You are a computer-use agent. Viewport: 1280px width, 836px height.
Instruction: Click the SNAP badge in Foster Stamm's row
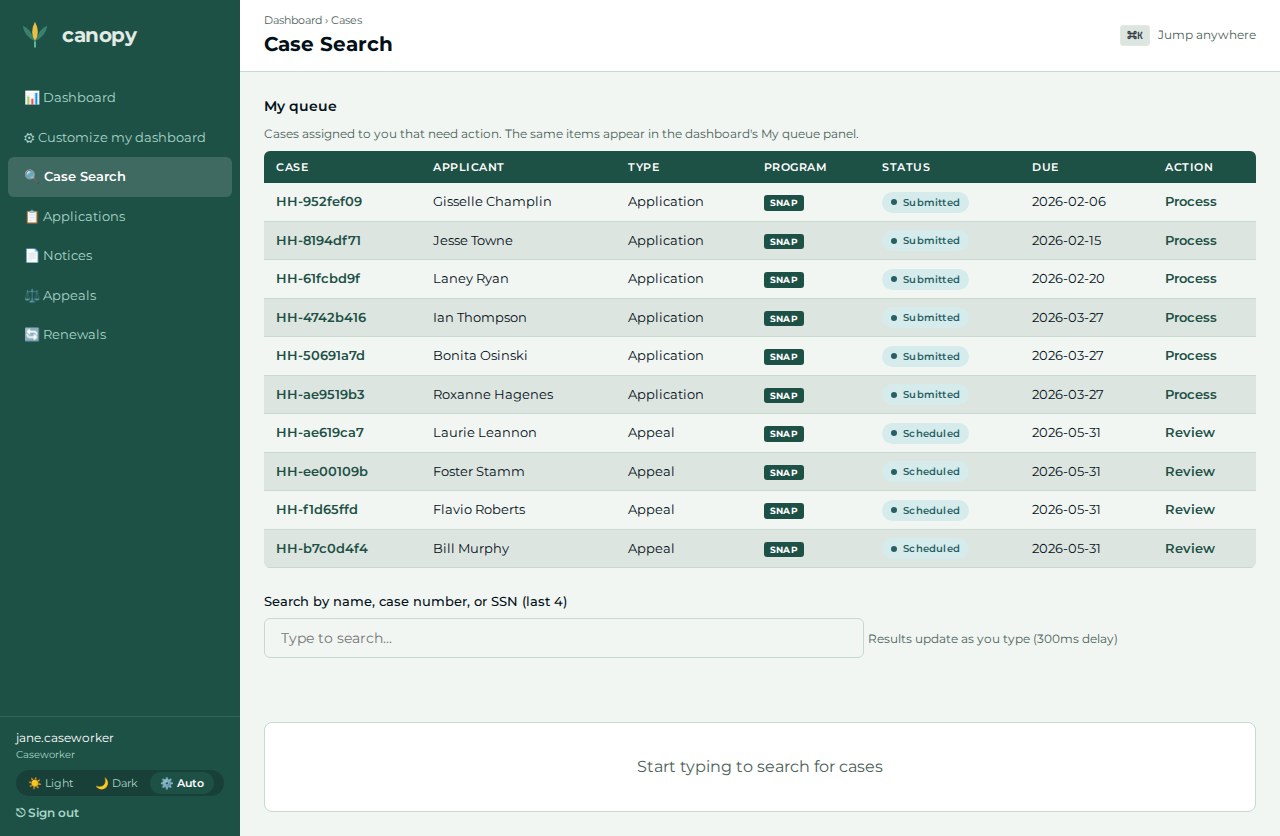tap(784, 473)
